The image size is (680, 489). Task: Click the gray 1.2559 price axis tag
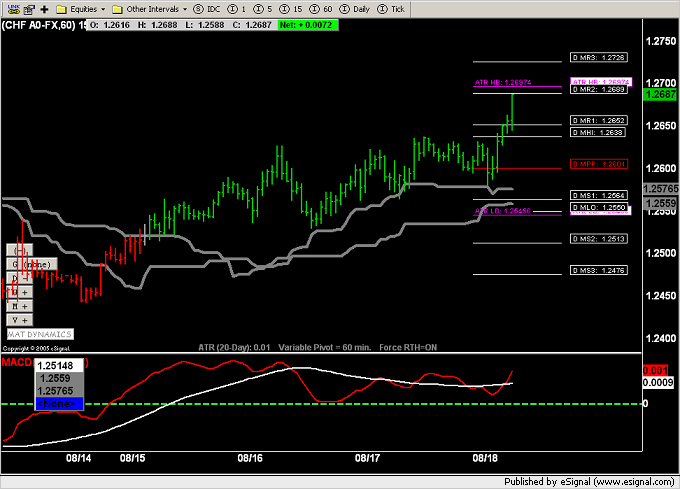click(660, 203)
